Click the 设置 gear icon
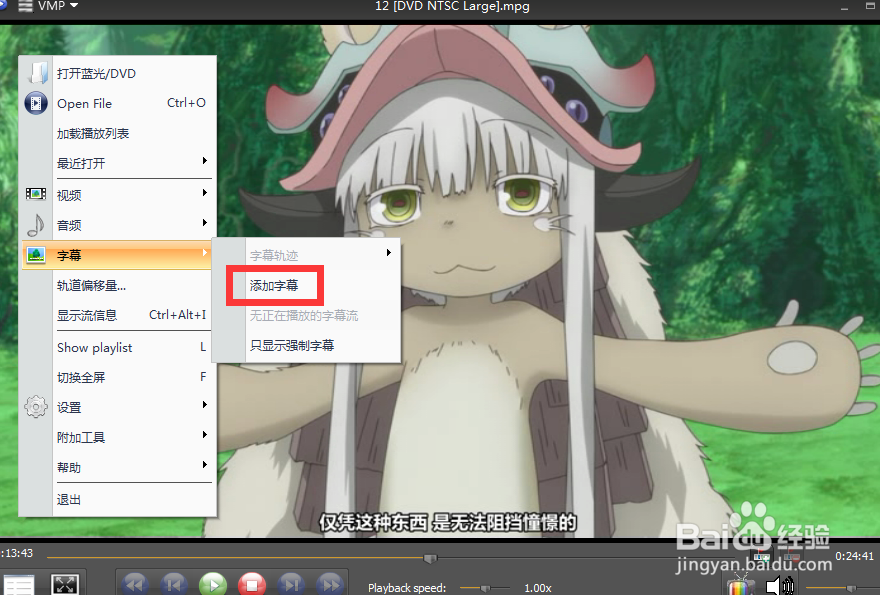This screenshot has width=880, height=595. pos(36,406)
